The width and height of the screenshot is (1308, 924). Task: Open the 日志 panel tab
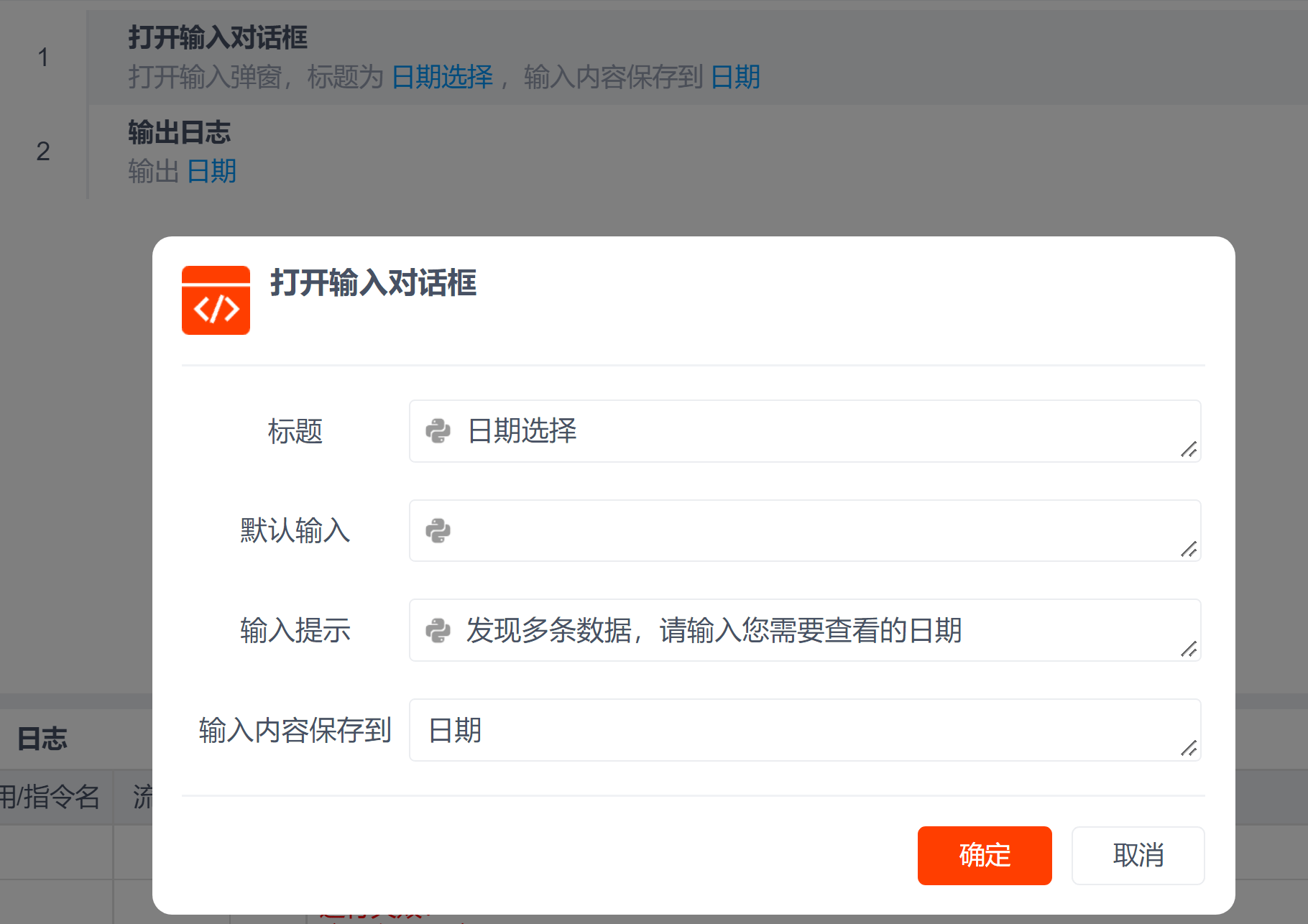(42, 739)
